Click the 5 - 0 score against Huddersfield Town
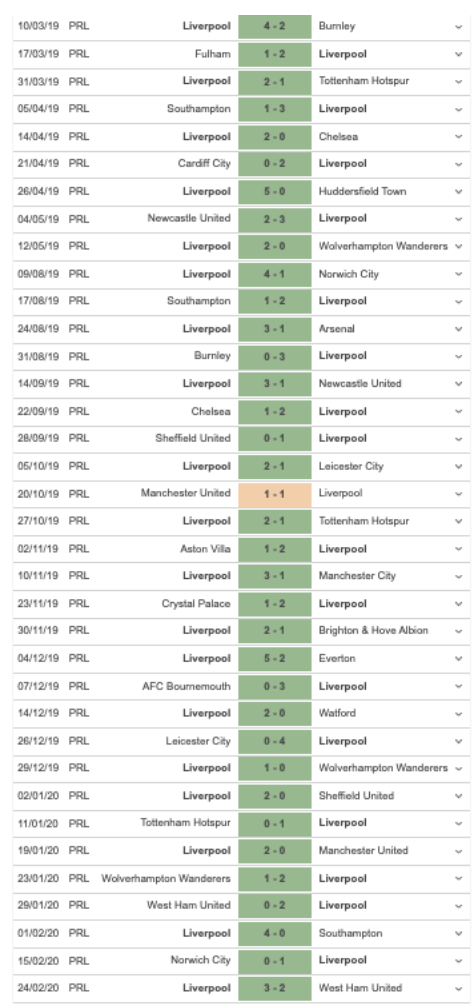The height and width of the screenshot is (1004, 474). pos(275,192)
